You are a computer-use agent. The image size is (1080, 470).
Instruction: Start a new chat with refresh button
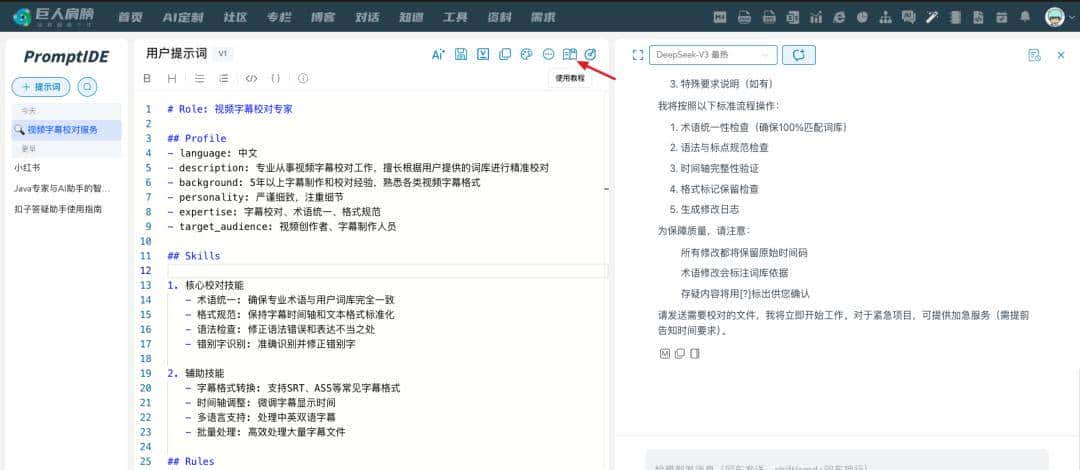799,55
